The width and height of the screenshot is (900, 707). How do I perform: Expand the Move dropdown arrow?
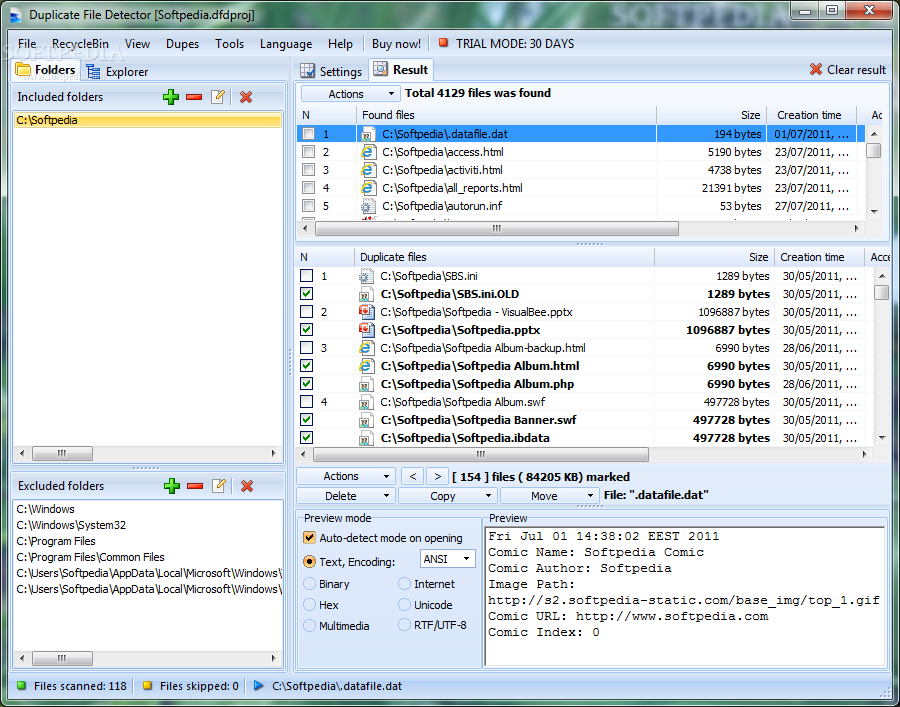(590, 496)
